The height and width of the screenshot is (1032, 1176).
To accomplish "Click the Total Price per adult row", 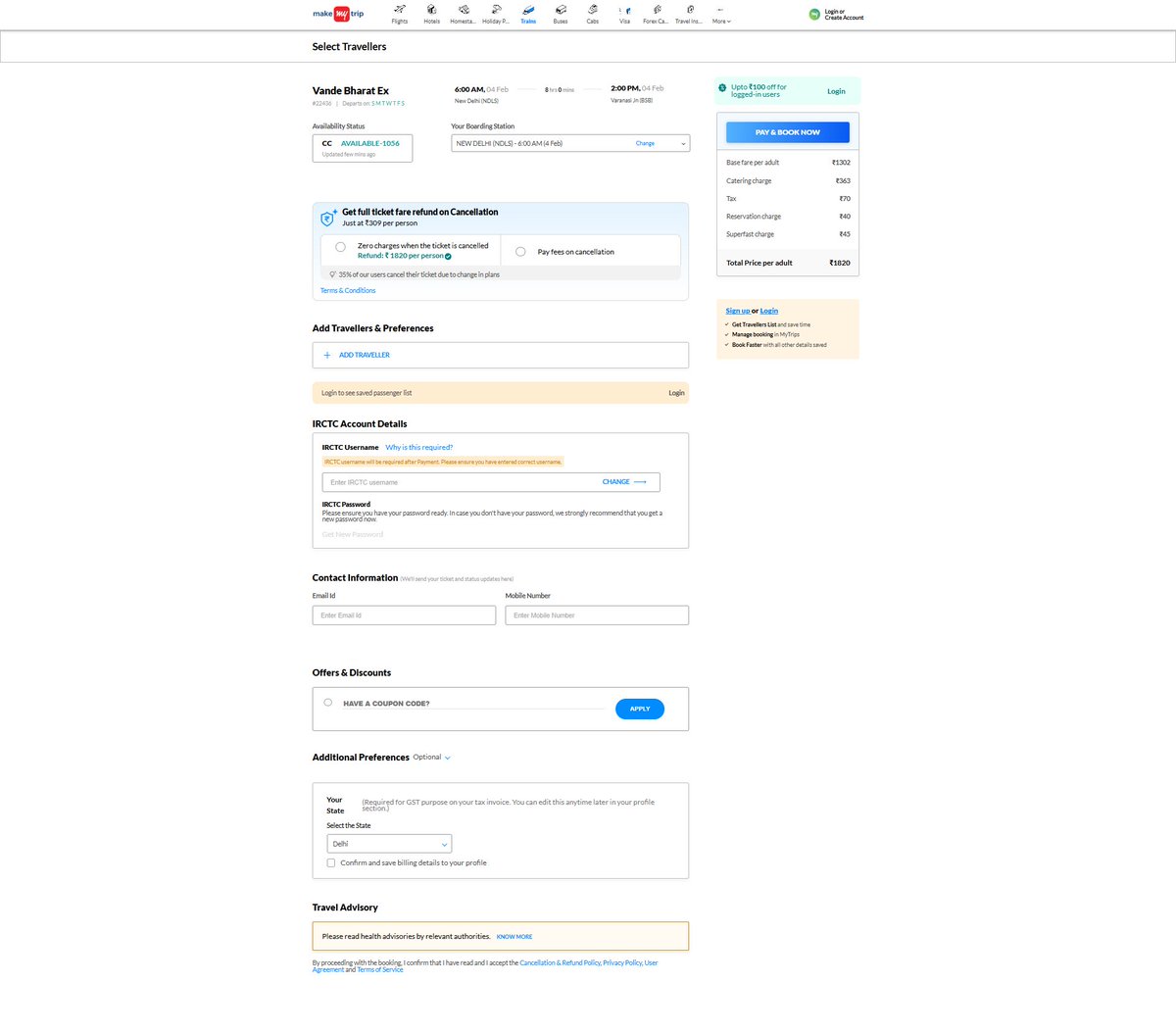I will coord(788,263).
